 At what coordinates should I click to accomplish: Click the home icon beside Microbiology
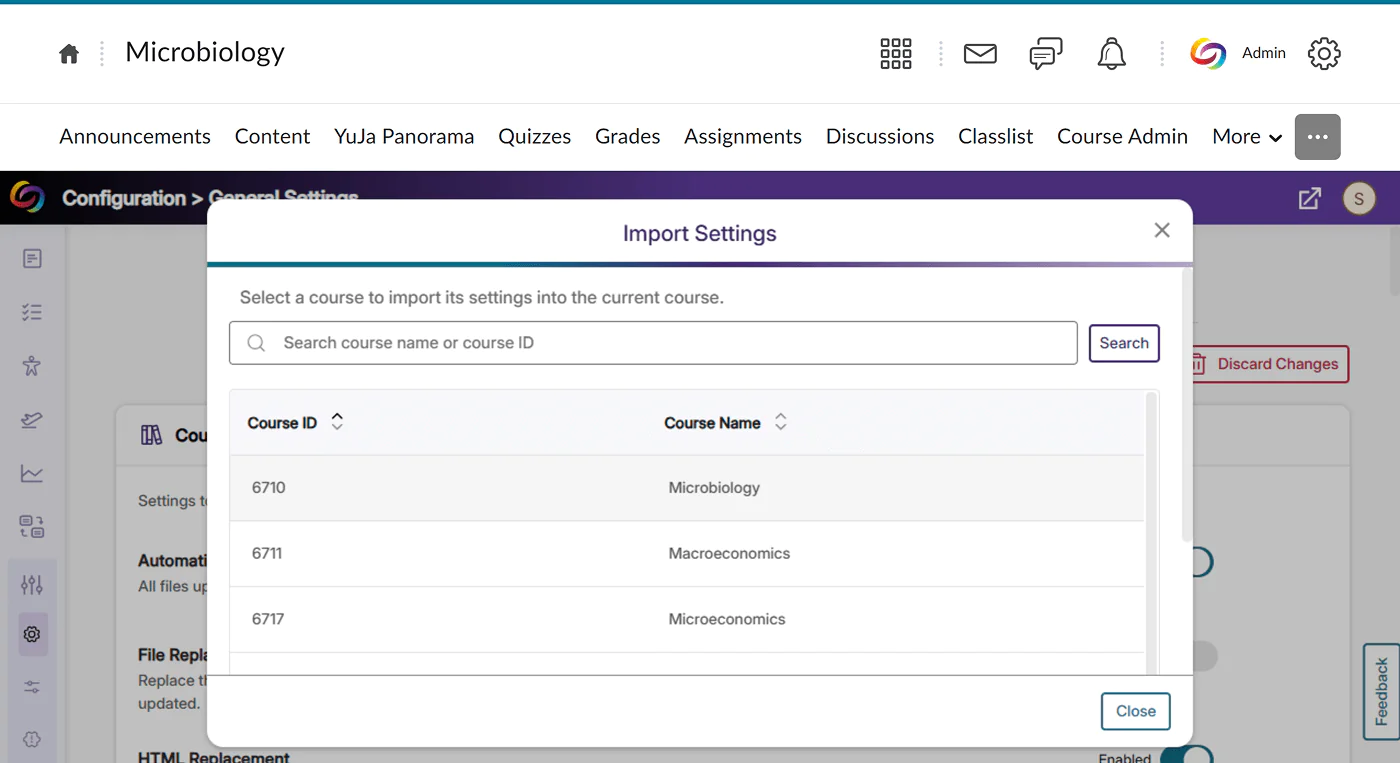(69, 54)
